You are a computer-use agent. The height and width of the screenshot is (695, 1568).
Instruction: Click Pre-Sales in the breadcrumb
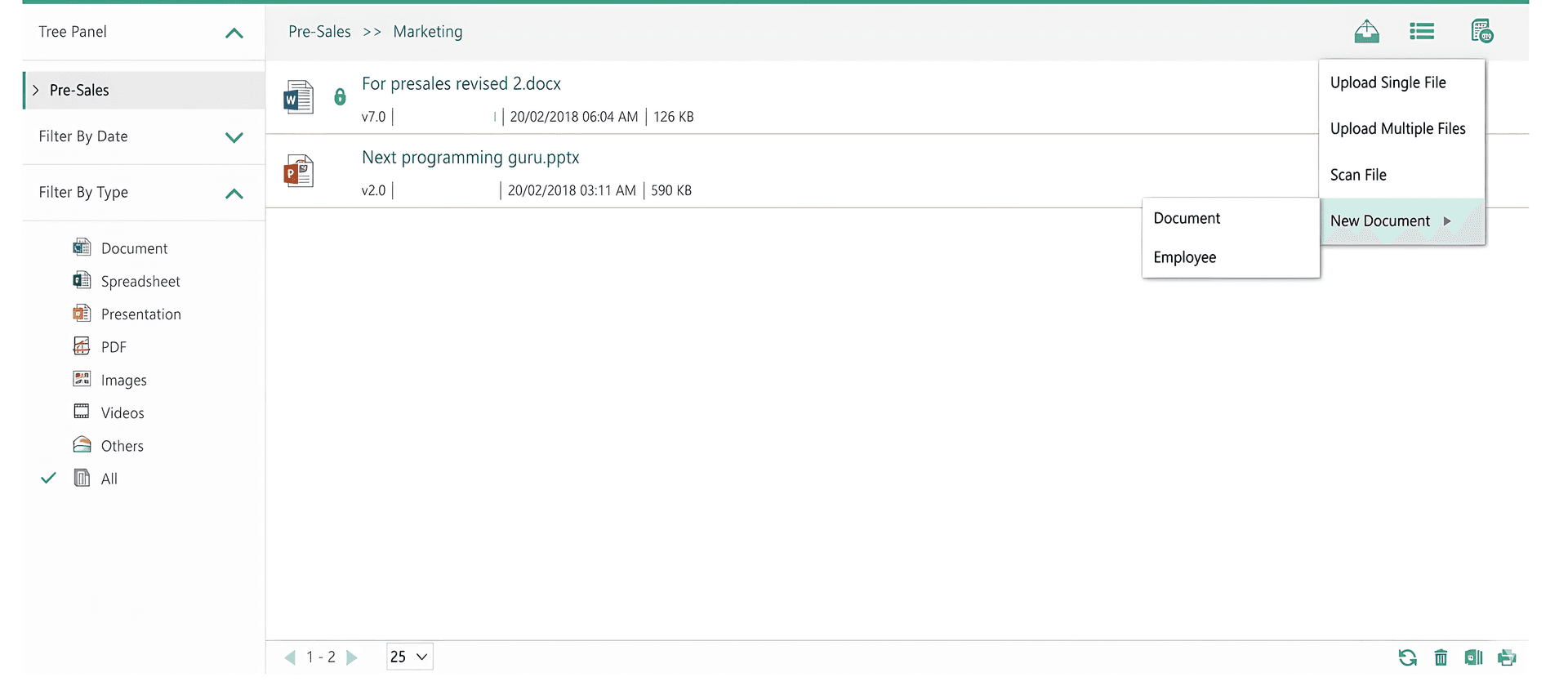319,32
